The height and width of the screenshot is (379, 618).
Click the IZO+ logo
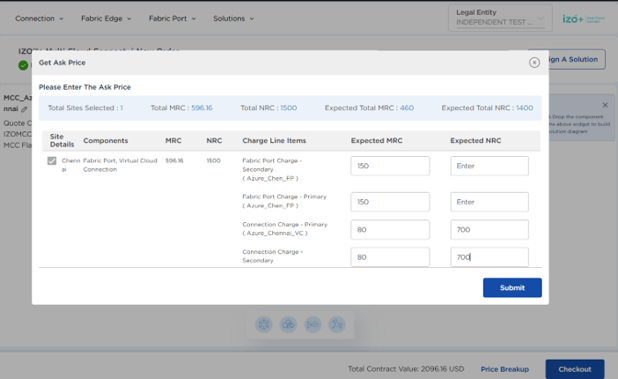pos(583,19)
